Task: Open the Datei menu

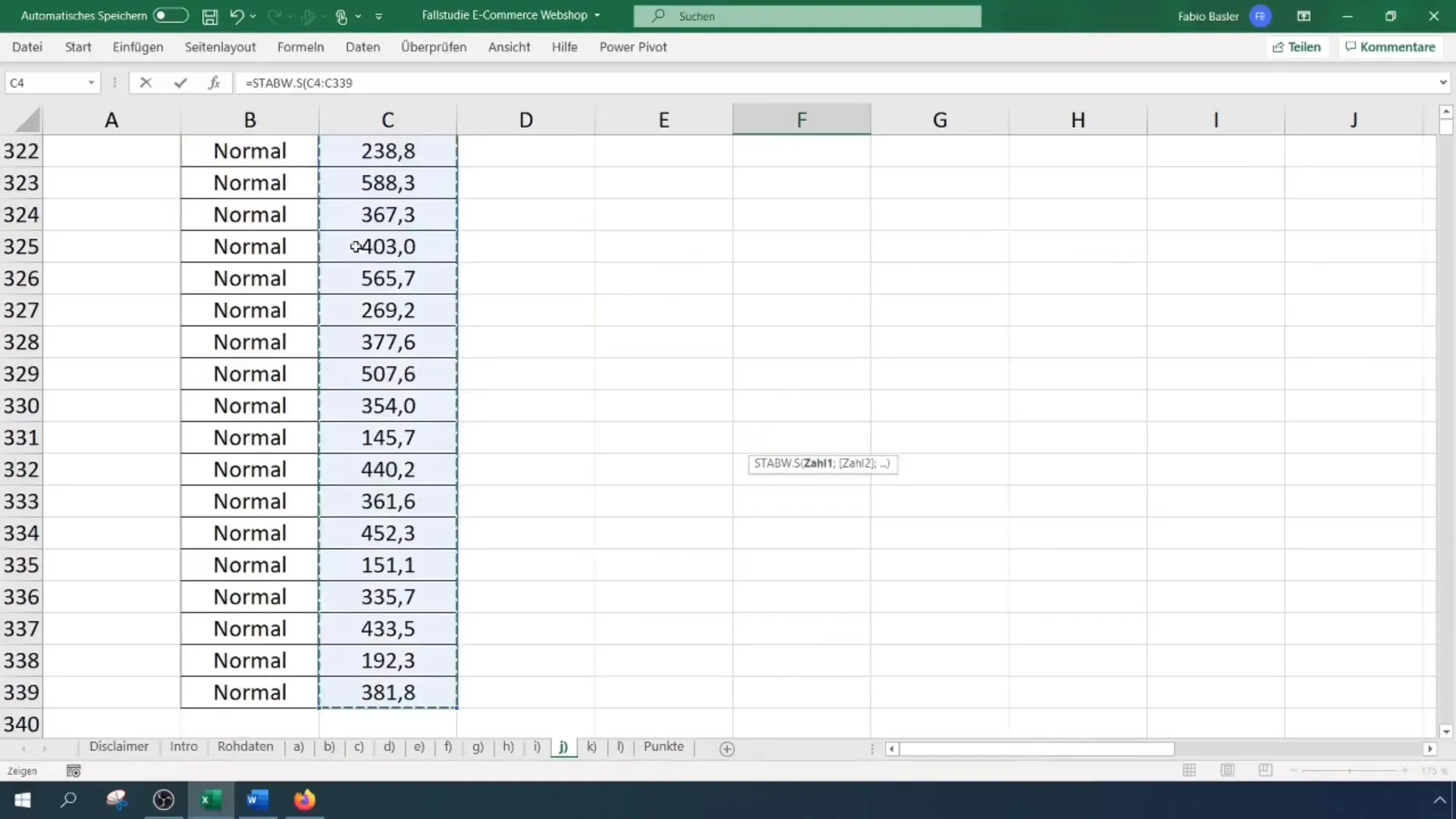Action: [x=27, y=47]
